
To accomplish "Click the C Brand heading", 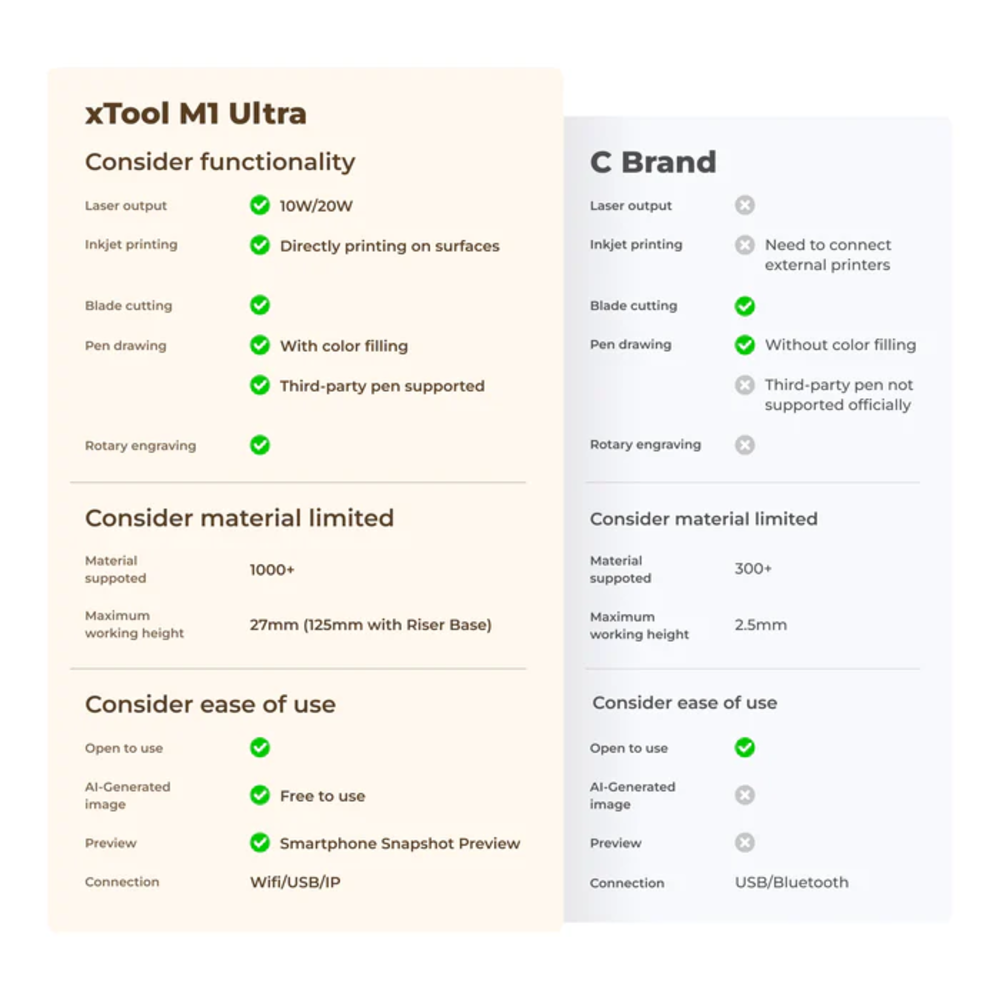I will [x=653, y=162].
